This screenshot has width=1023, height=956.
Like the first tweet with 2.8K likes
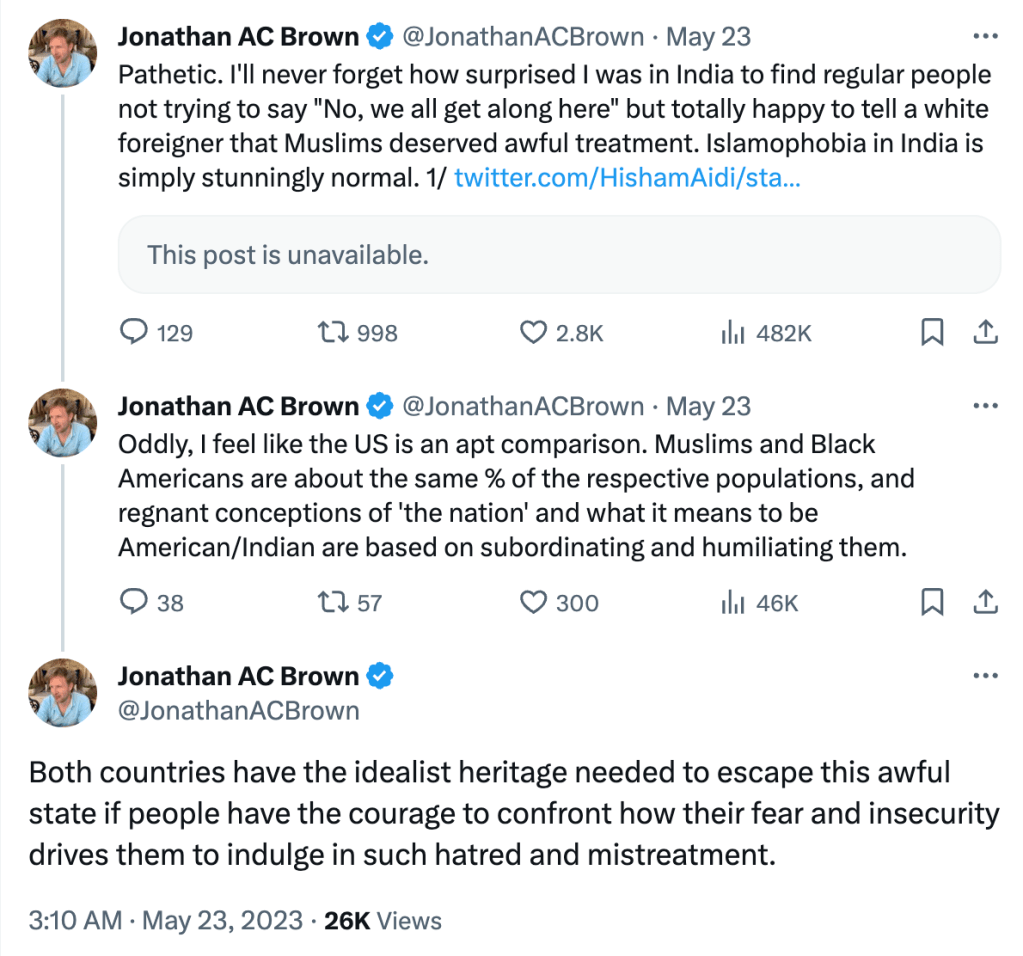[x=536, y=332]
